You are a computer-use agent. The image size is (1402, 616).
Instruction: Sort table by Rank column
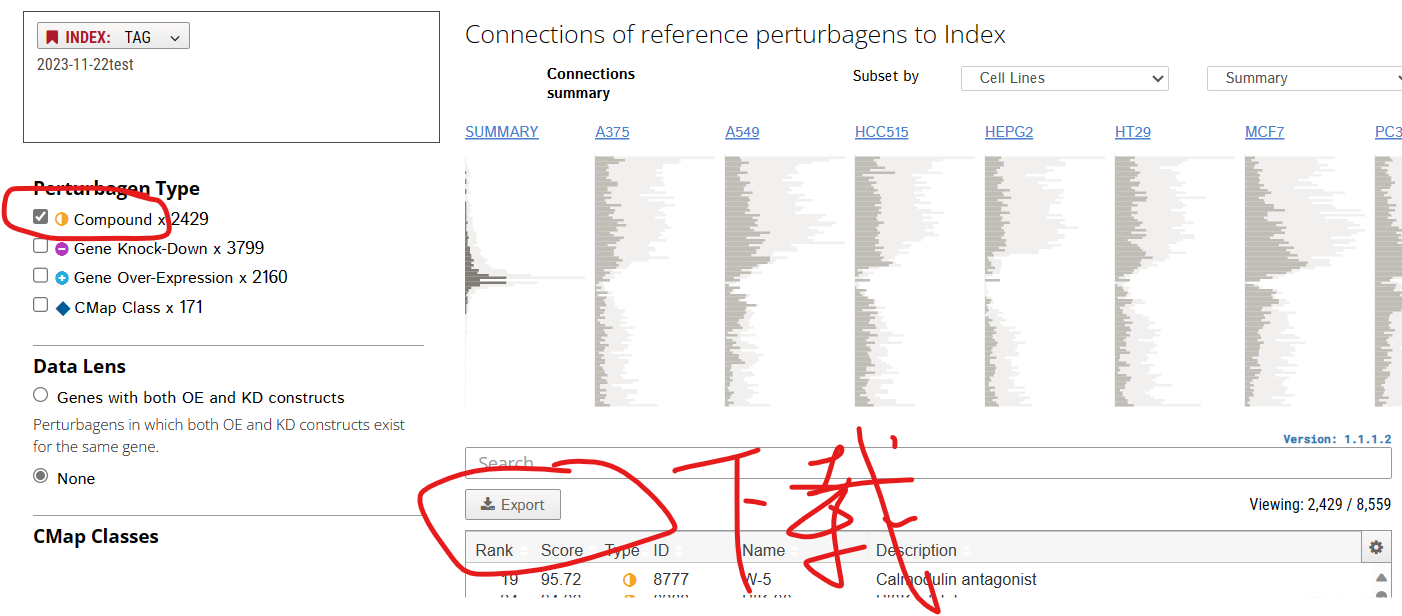494,550
